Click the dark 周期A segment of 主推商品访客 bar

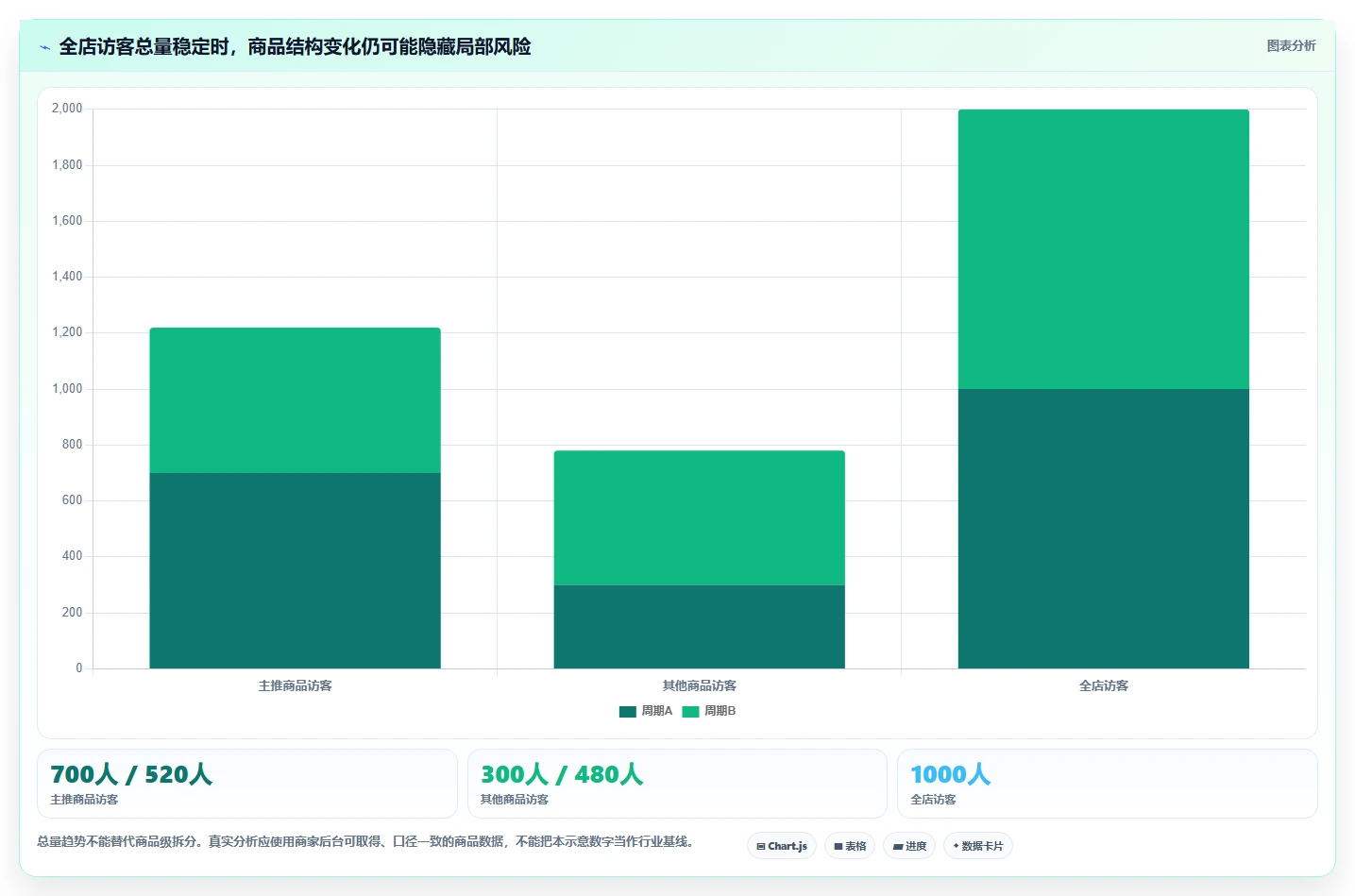coord(295,570)
